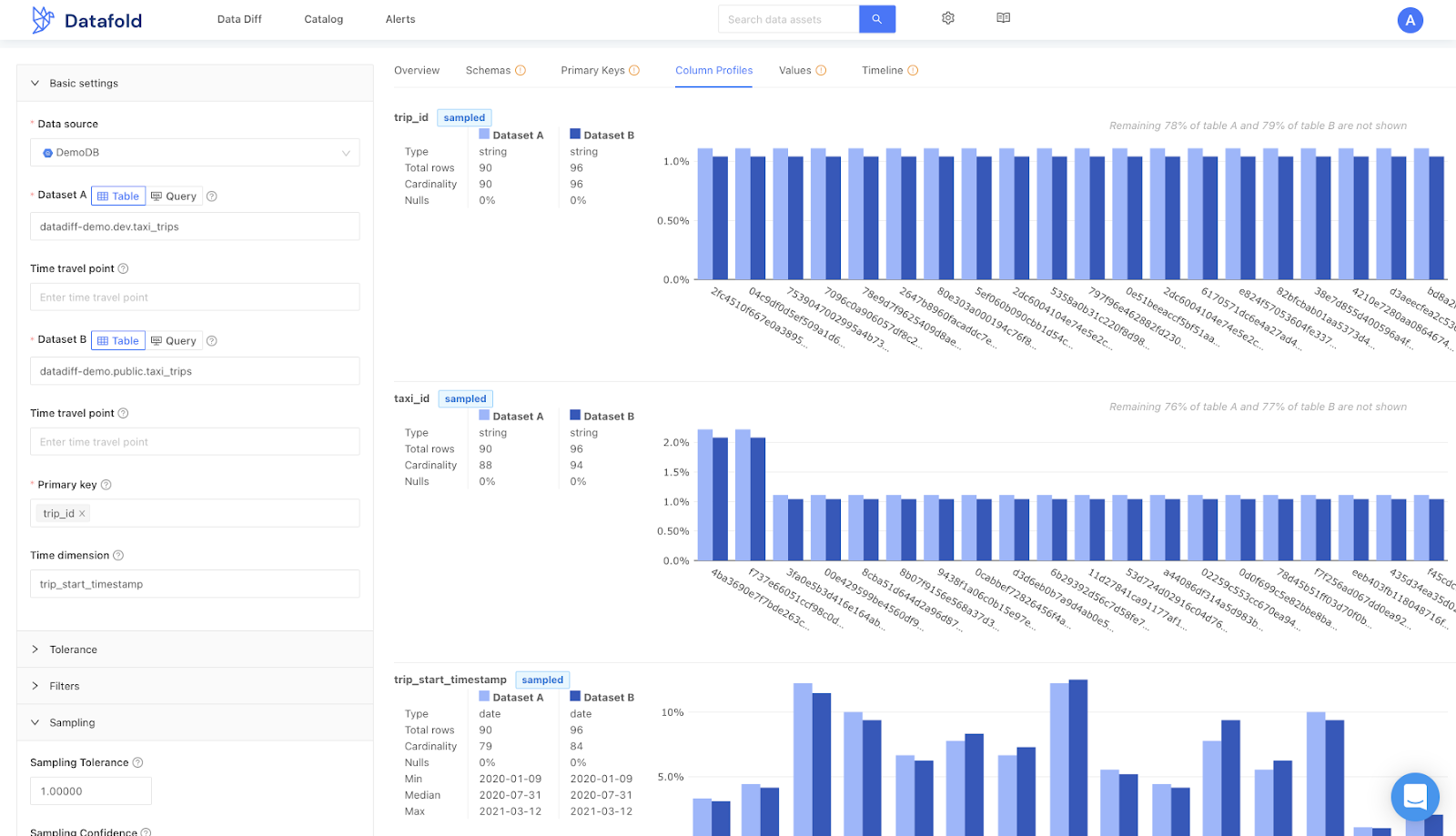Image resolution: width=1456 pixels, height=836 pixels.
Task: Click the sampled tag next to trip_id
Action: pos(465,117)
